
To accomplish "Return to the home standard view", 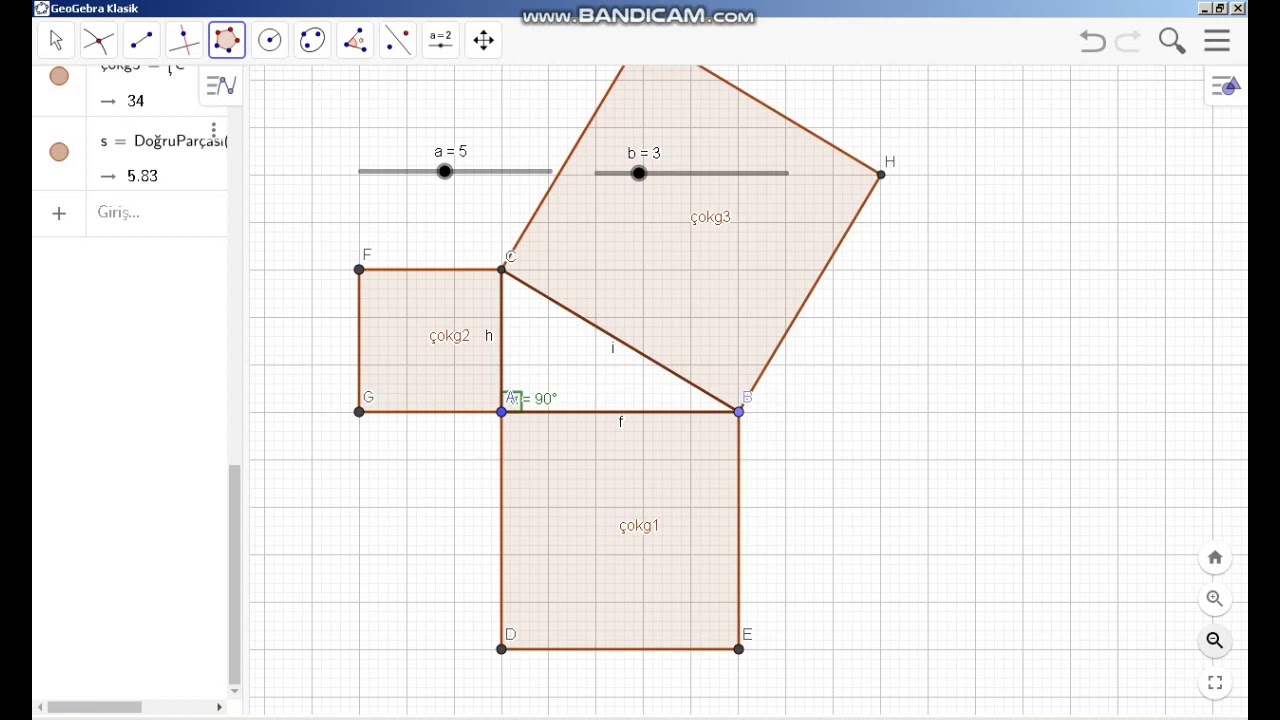I will 1215,558.
